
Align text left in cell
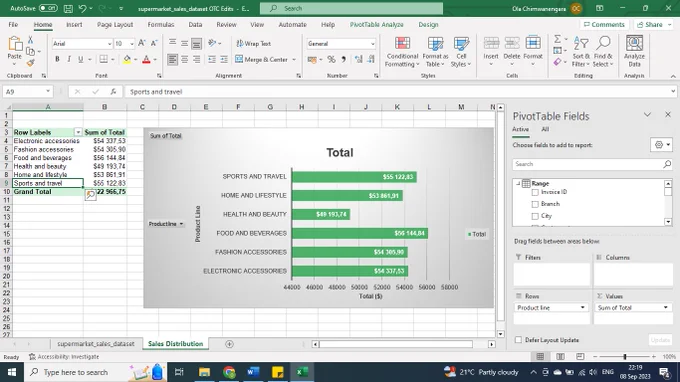point(173,59)
